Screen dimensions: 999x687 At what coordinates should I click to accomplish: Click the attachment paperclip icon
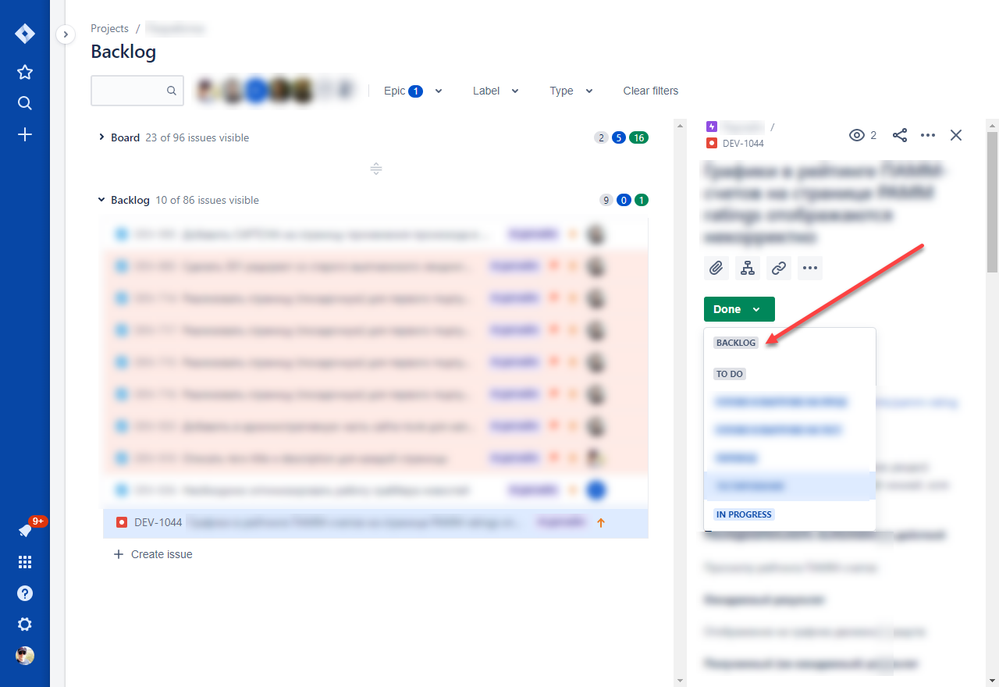click(x=715, y=267)
